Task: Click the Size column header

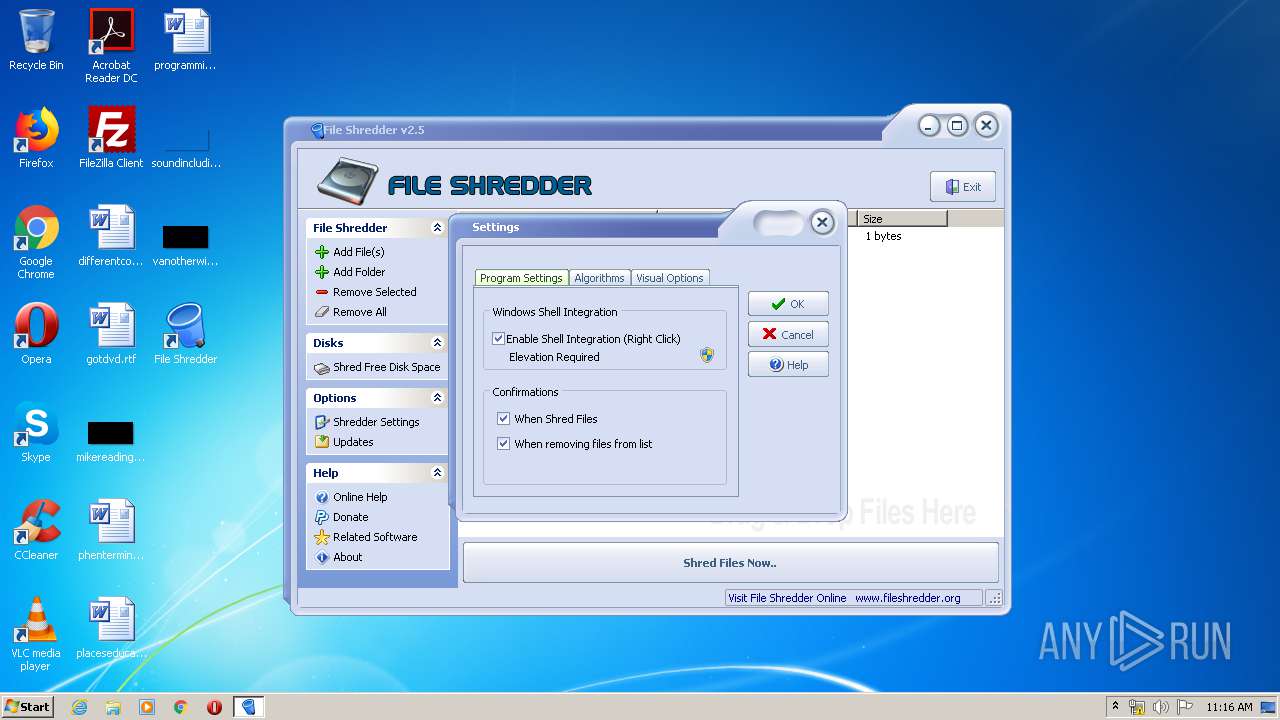Action: click(902, 218)
